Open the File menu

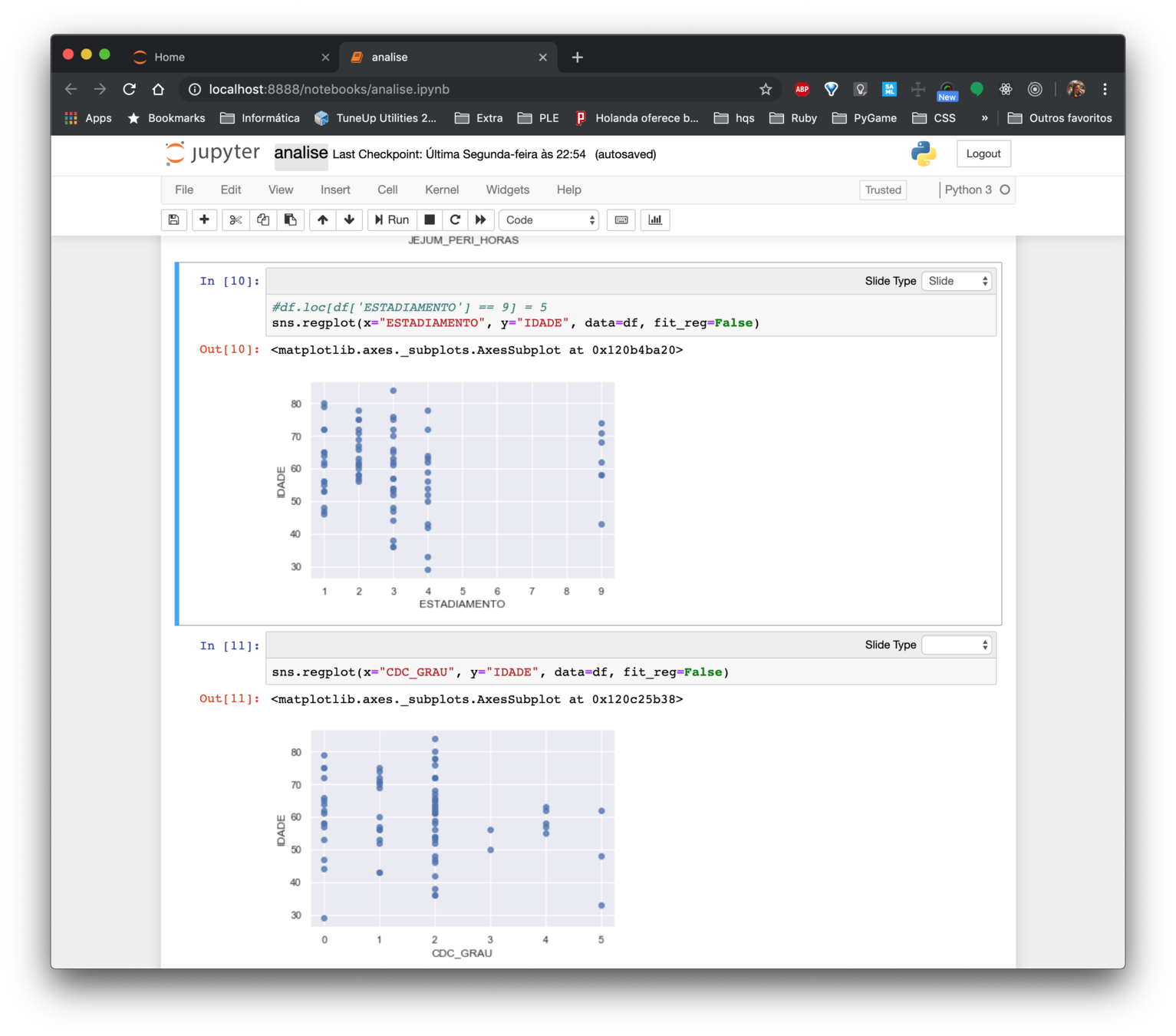(x=184, y=190)
